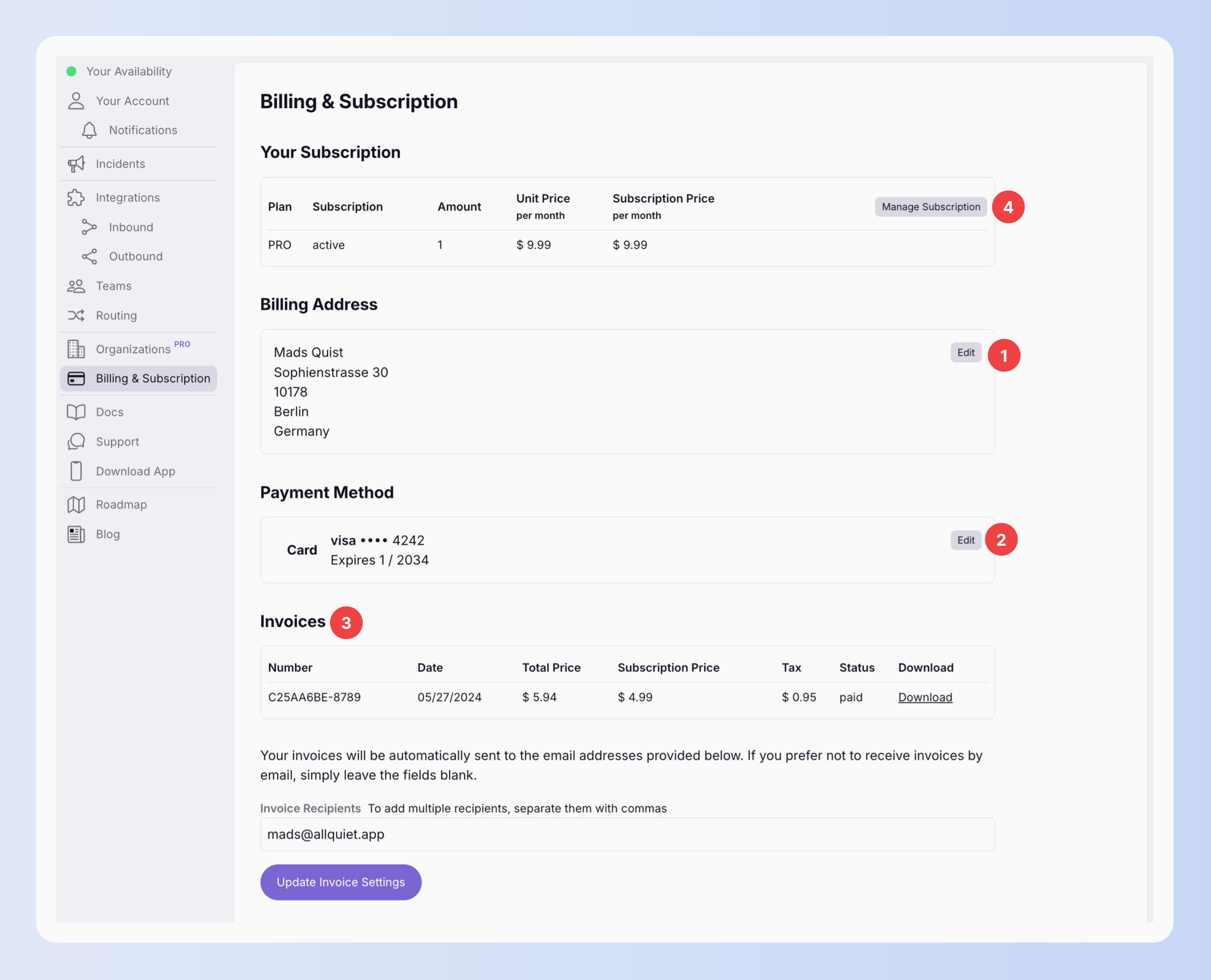Open the Organizations building icon

[76, 349]
